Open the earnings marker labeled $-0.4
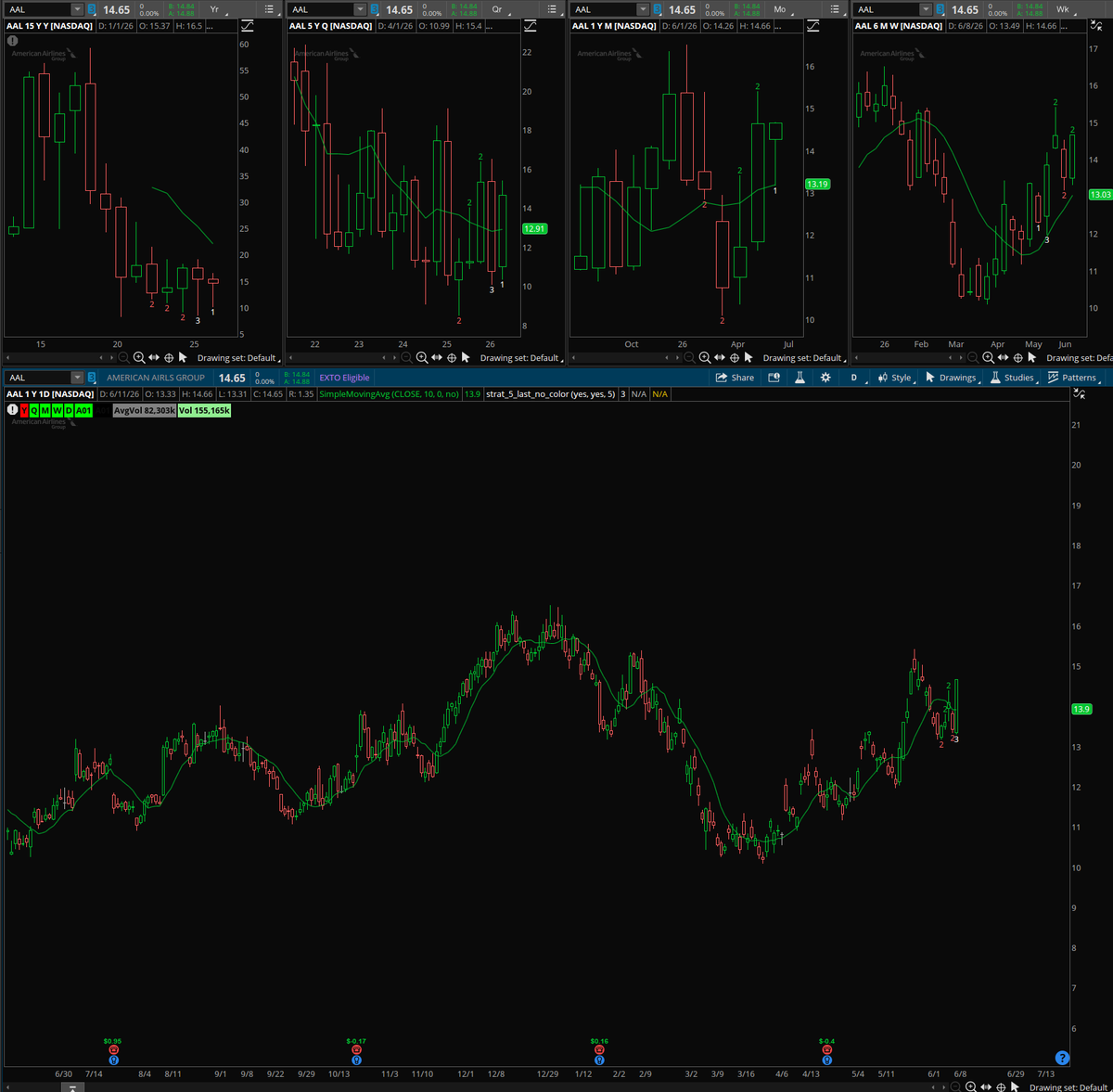Image resolution: width=1113 pixels, height=1092 pixels. (x=826, y=1050)
